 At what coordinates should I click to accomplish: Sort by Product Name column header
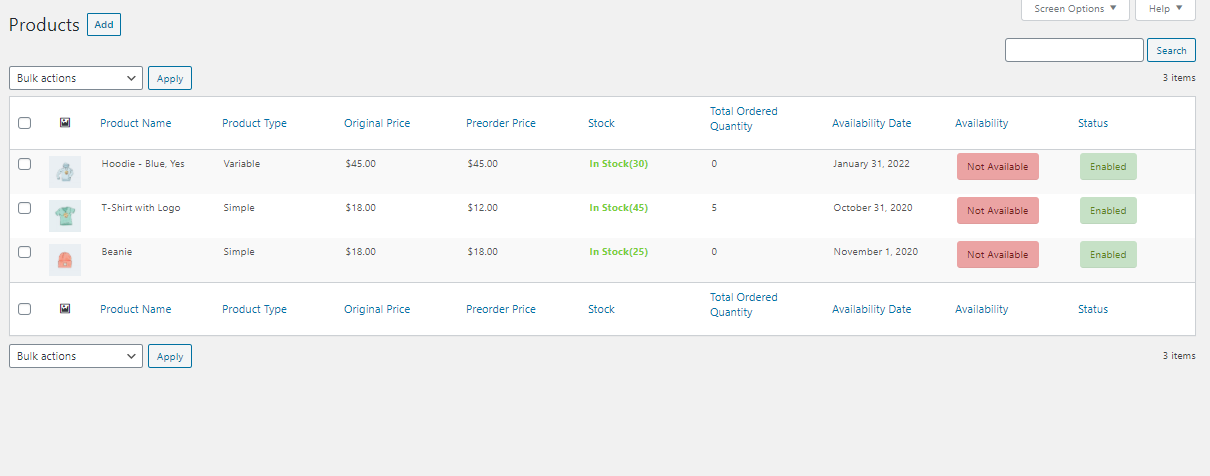tap(135, 123)
